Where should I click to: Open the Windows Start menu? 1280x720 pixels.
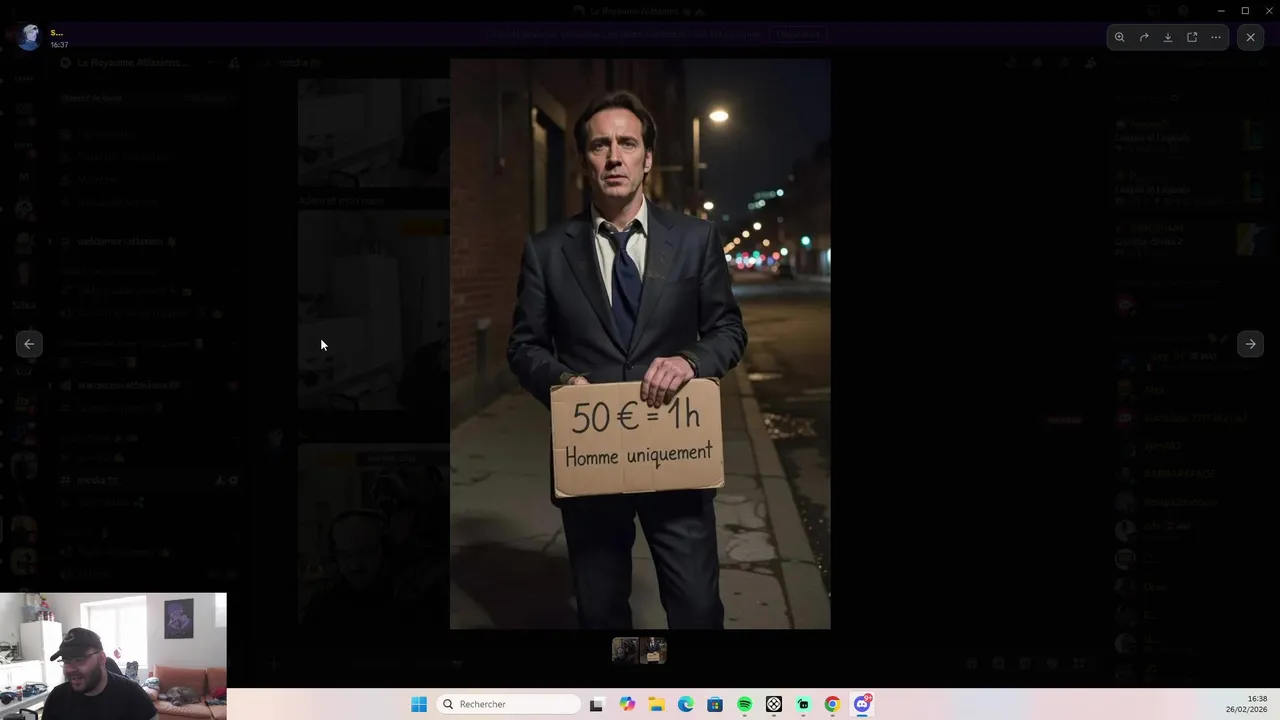click(419, 704)
